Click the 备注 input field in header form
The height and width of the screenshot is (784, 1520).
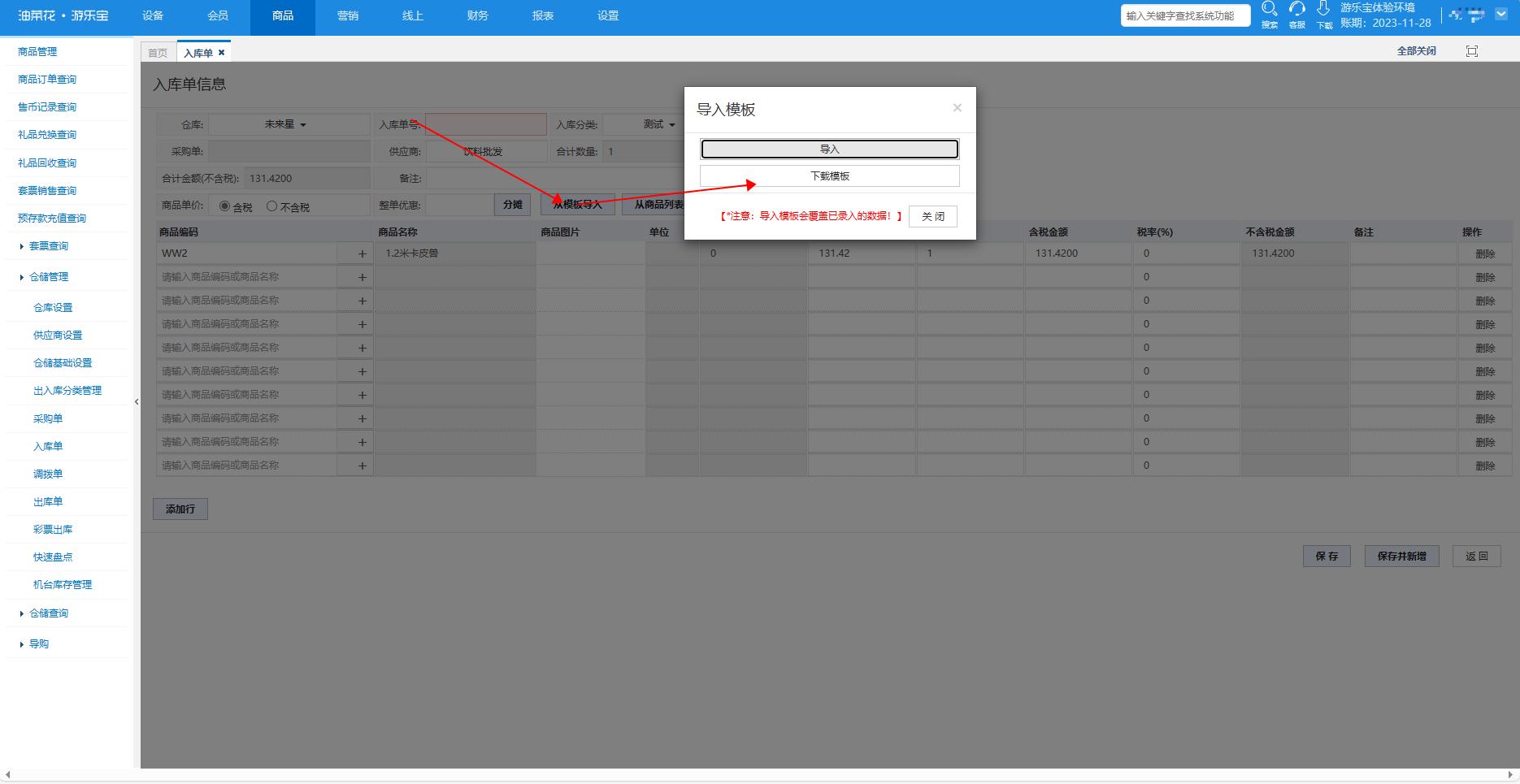click(x=555, y=178)
